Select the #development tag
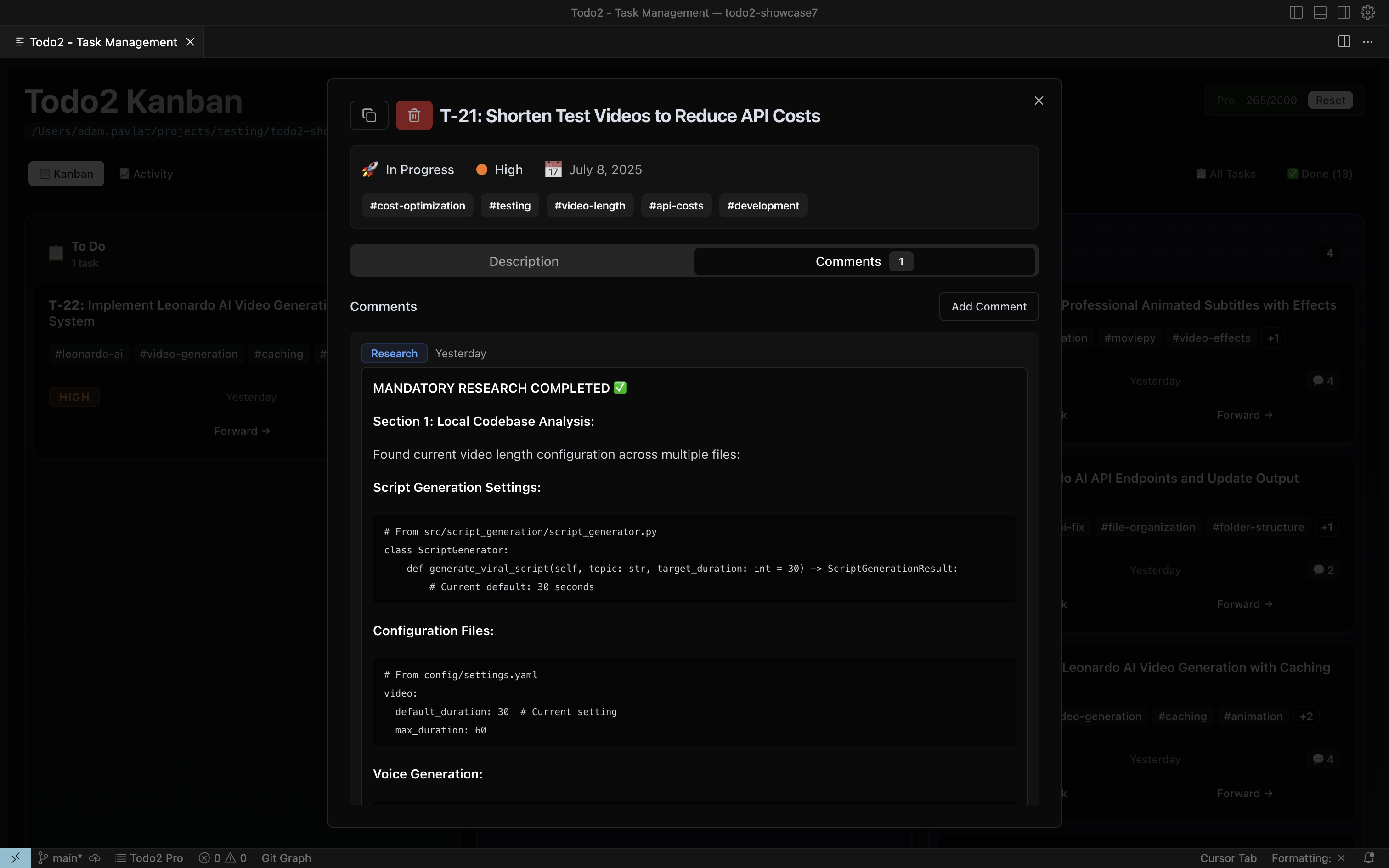The width and height of the screenshot is (1389, 868). point(763,206)
